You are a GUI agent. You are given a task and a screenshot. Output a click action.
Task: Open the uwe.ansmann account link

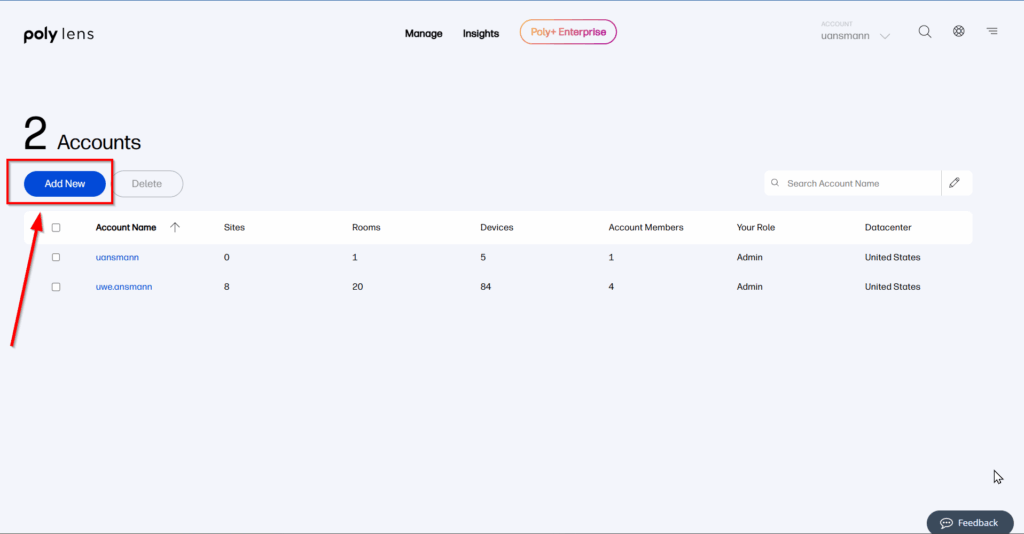tap(124, 287)
